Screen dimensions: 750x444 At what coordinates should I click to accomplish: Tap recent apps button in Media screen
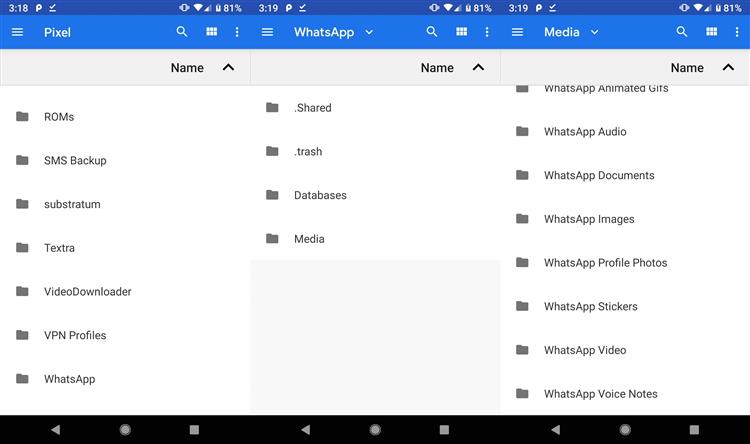point(694,430)
